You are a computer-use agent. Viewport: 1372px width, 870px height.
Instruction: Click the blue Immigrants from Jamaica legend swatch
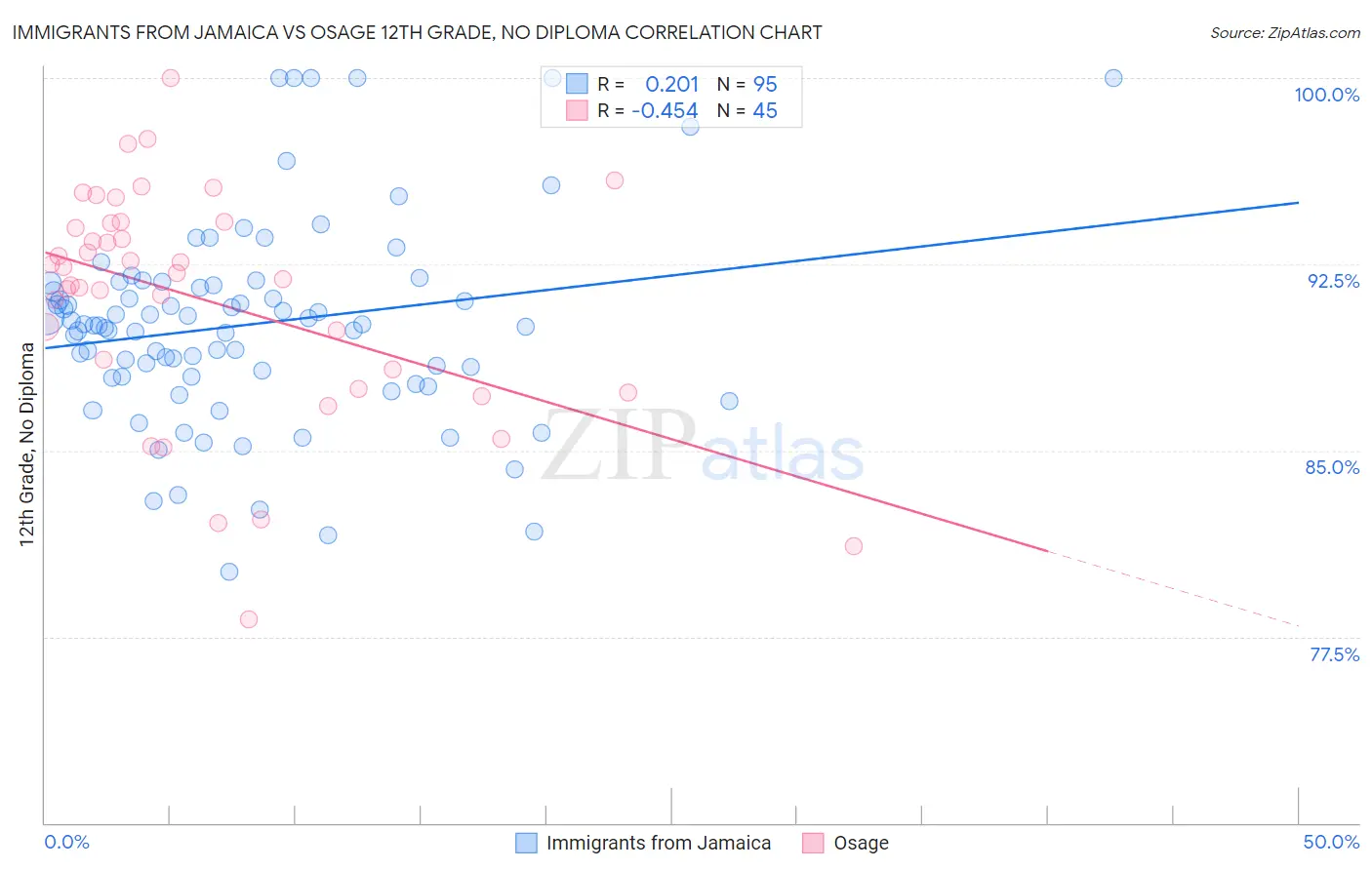pos(527,843)
